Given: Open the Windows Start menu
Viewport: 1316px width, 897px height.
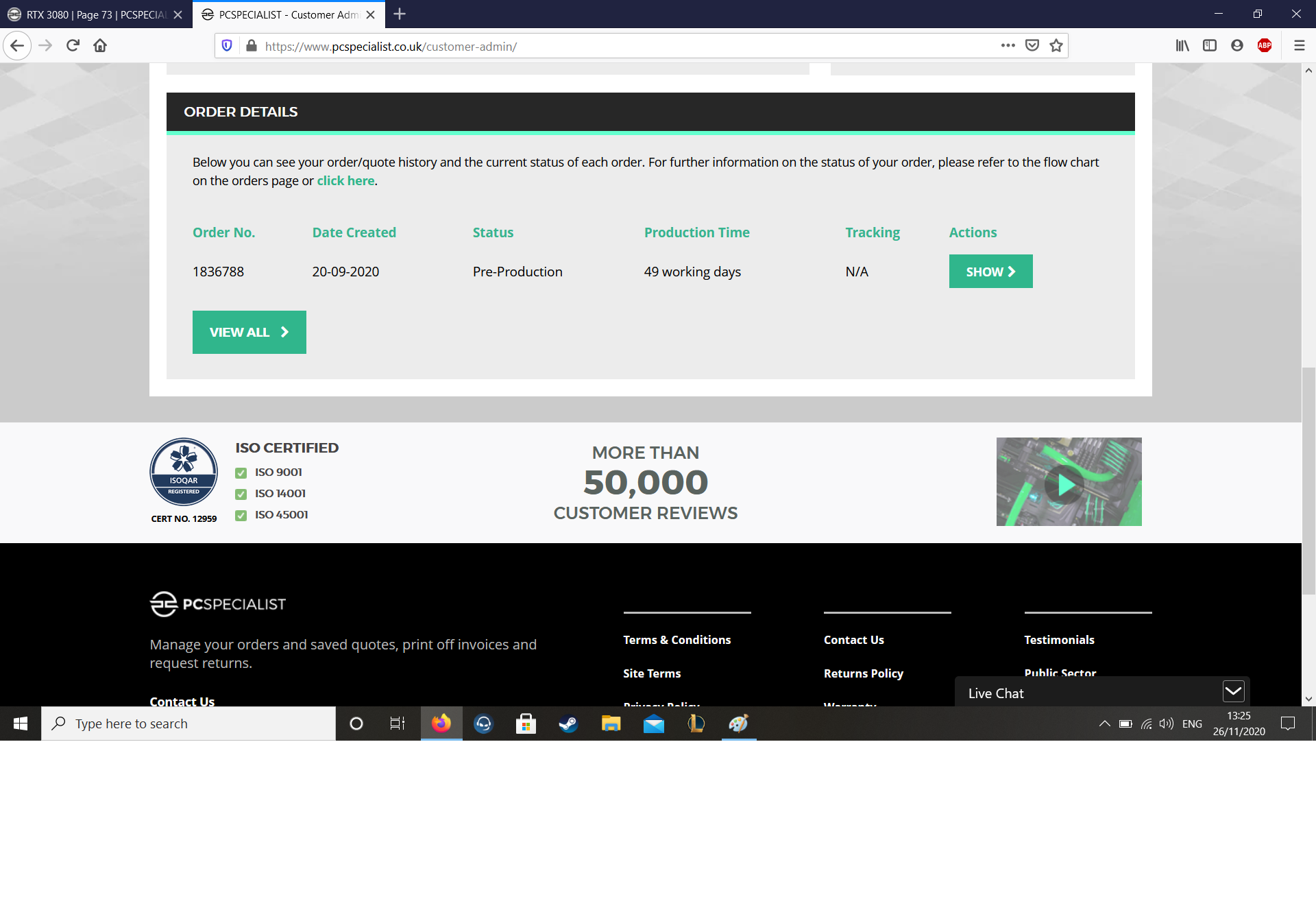Looking at the screenshot, I should (x=21, y=723).
